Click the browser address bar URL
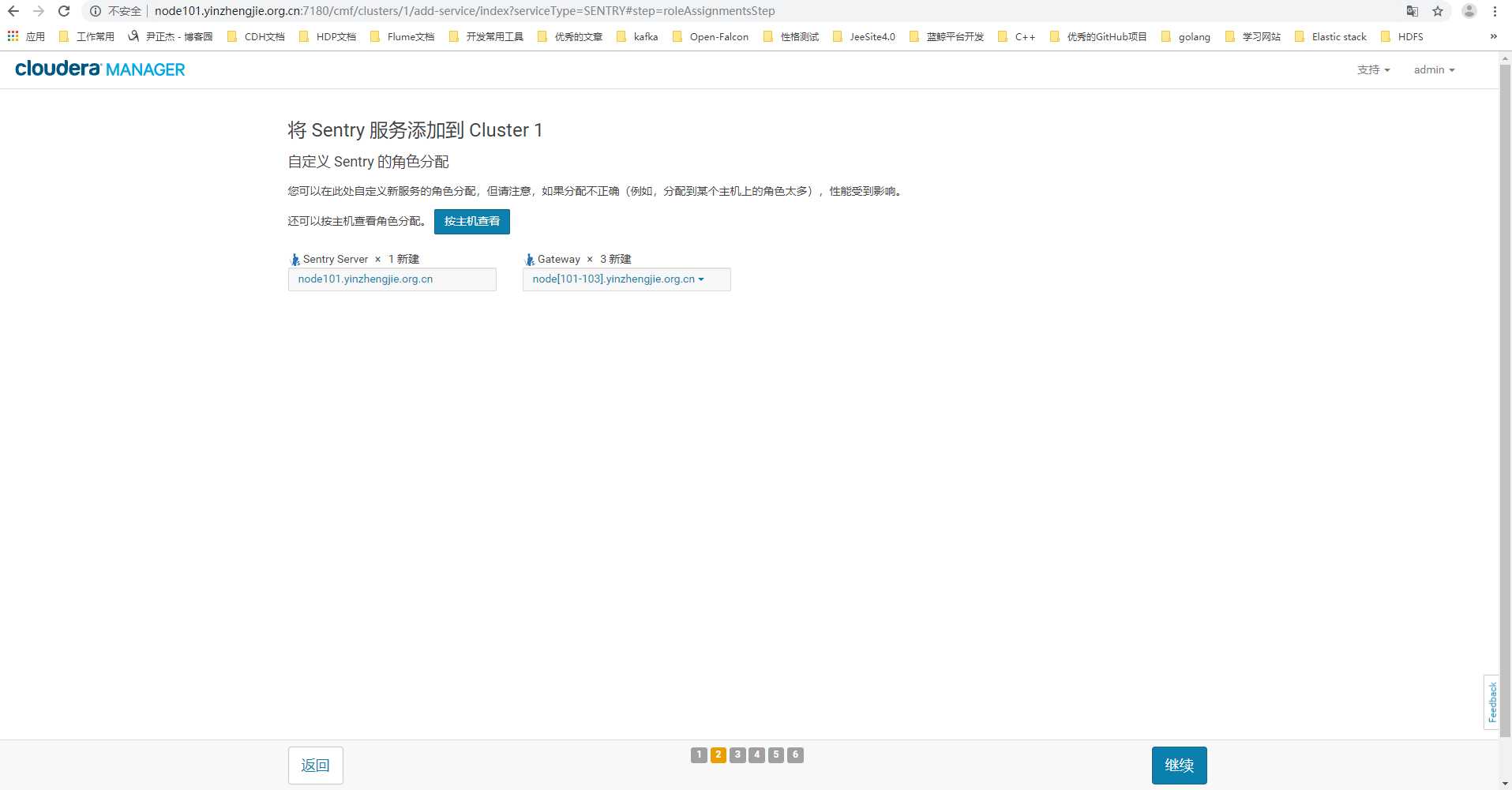Viewport: 1512px width, 790px height. (x=464, y=11)
